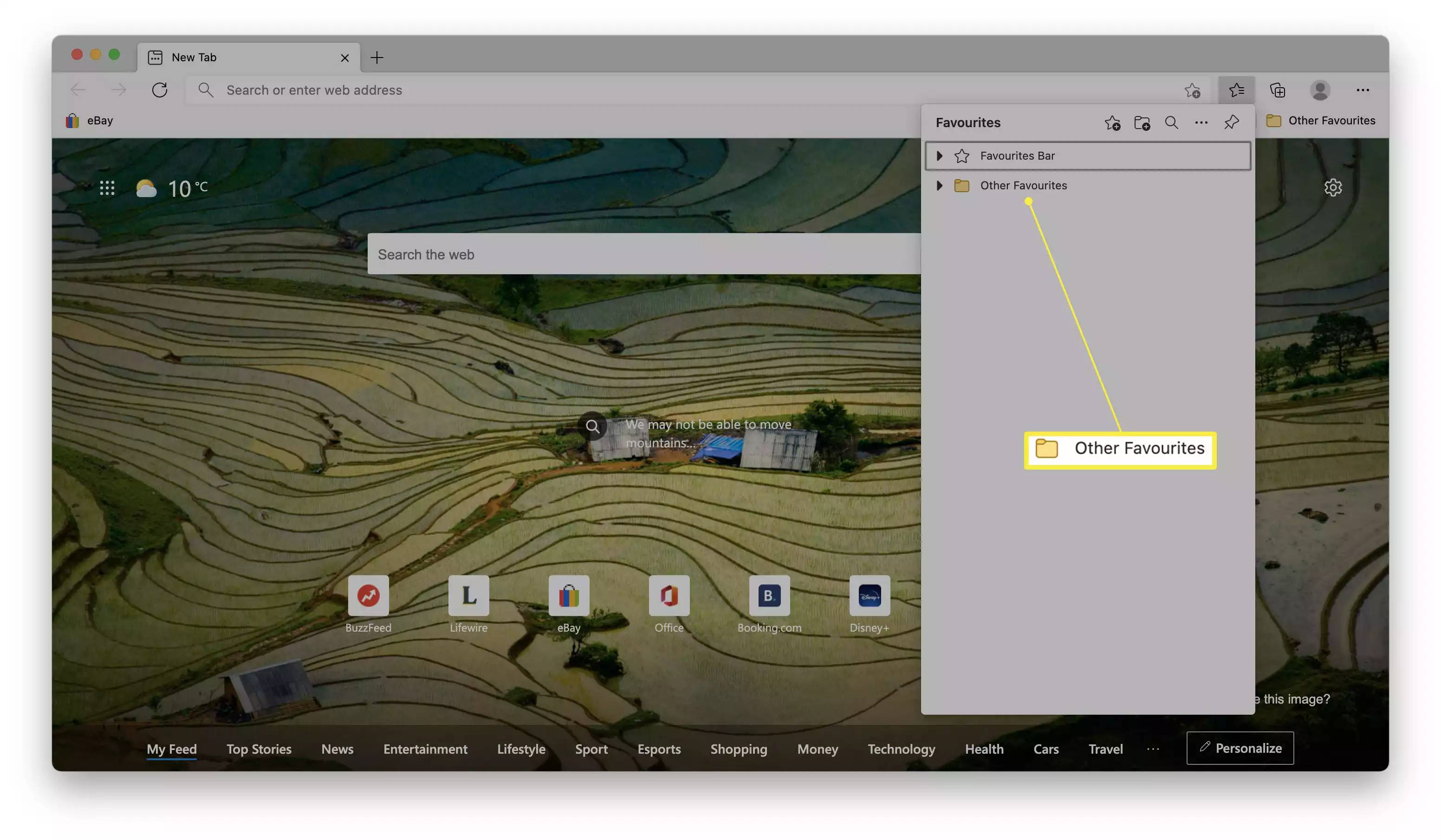Click the Add to Favourites icon
The height and width of the screenshot is (840, 1441).
coord(1111,122)
